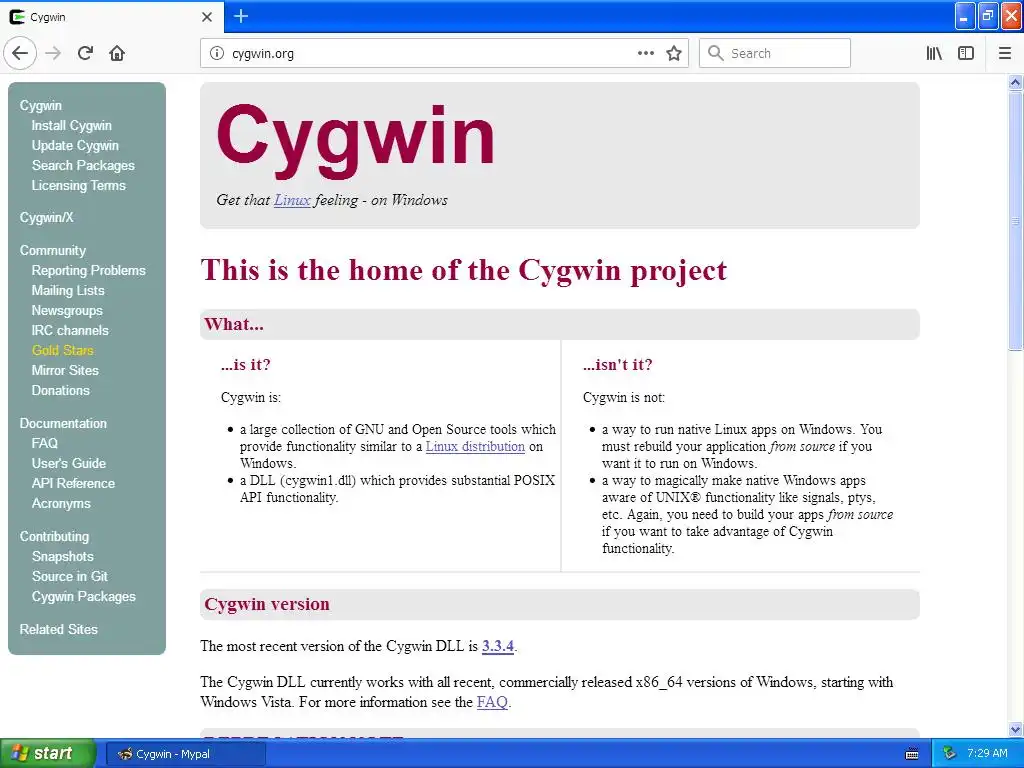Open Newsgroups sidebar link
The height and width of the screenshot is (768, 1024).
click(67, 311)
